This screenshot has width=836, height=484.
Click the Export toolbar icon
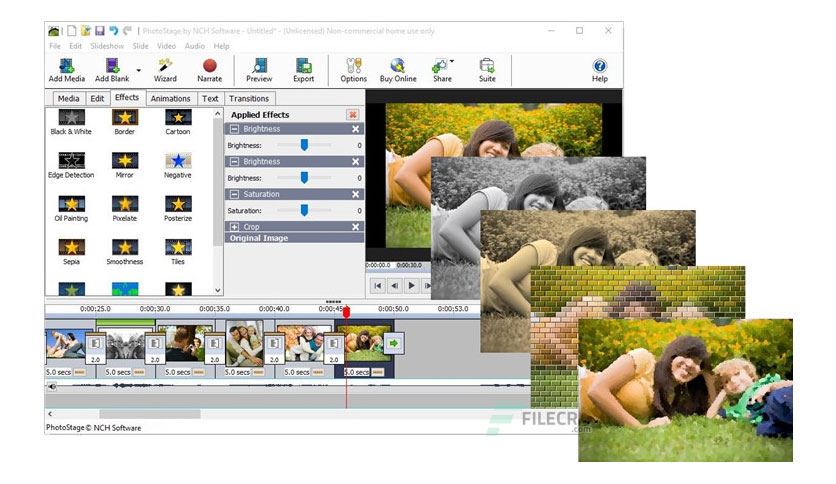tap(303, 70)
